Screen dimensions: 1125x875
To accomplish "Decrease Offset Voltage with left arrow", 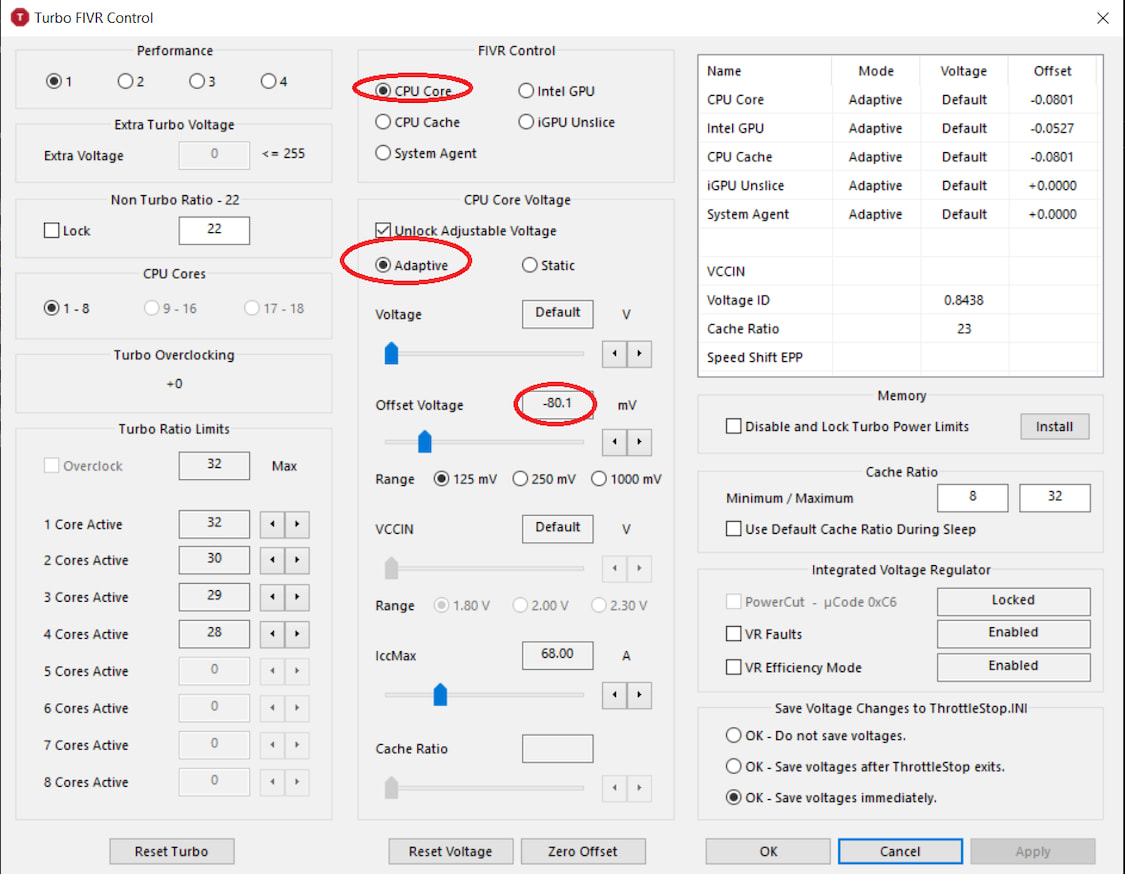I will pyautogui.click(x=614, y=442).
